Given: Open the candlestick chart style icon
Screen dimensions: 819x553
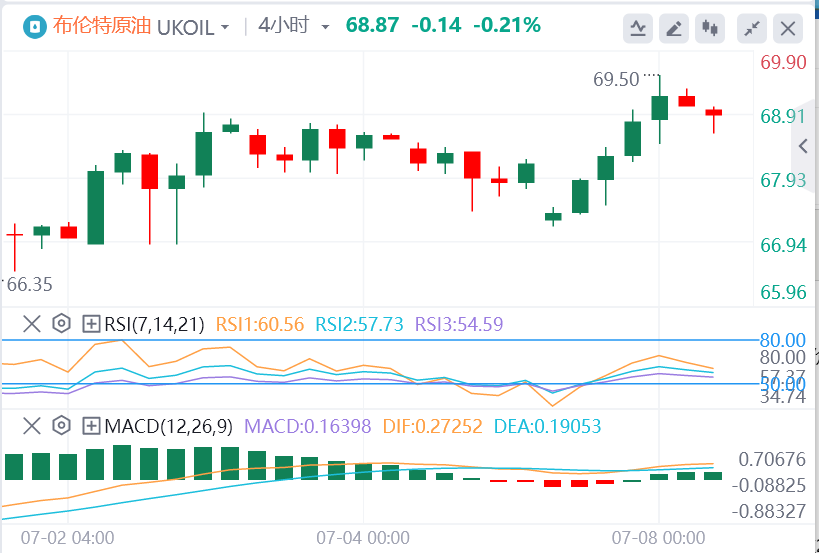Looking at the screenshot, I should point(711,28).
